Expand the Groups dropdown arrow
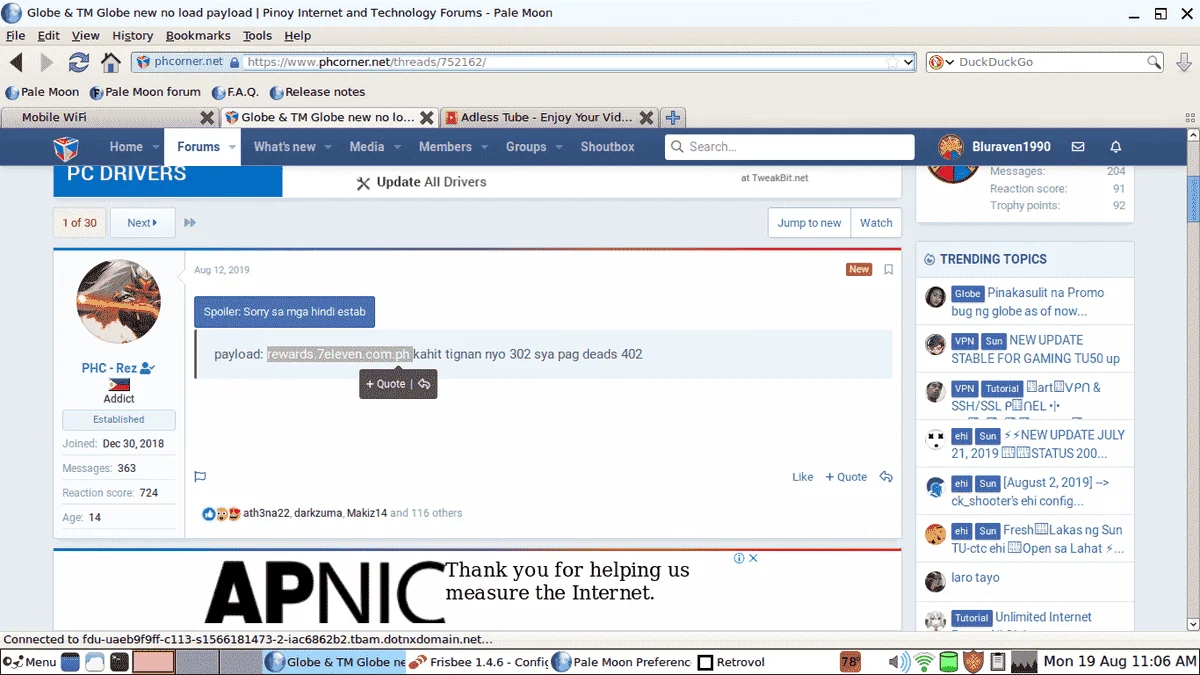Image resolution: width=1200 pixels, height=675 pixels. pyautogui.click(x=559, y=147)
